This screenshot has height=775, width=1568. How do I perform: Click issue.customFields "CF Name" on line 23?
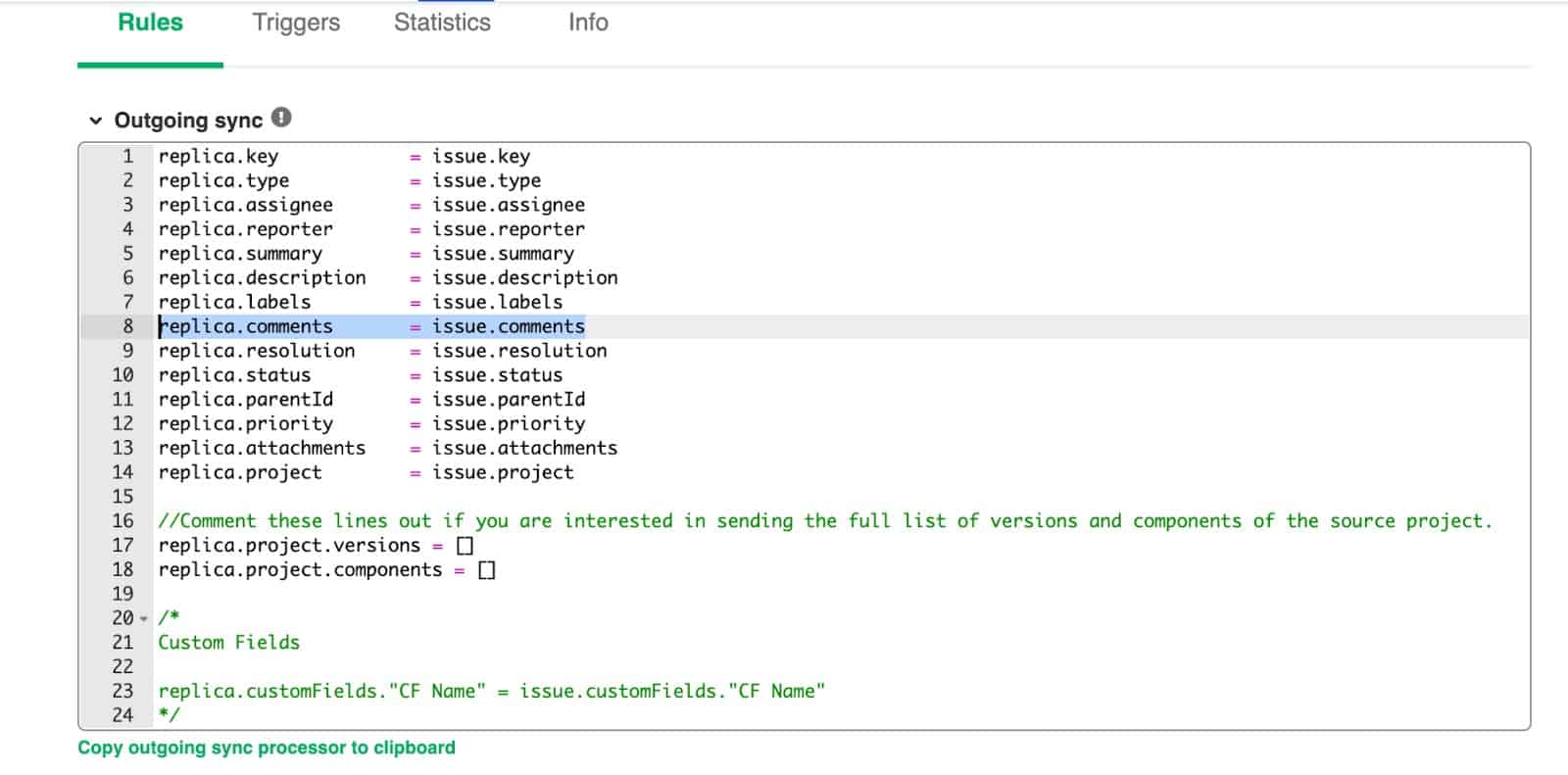(672, 692)
